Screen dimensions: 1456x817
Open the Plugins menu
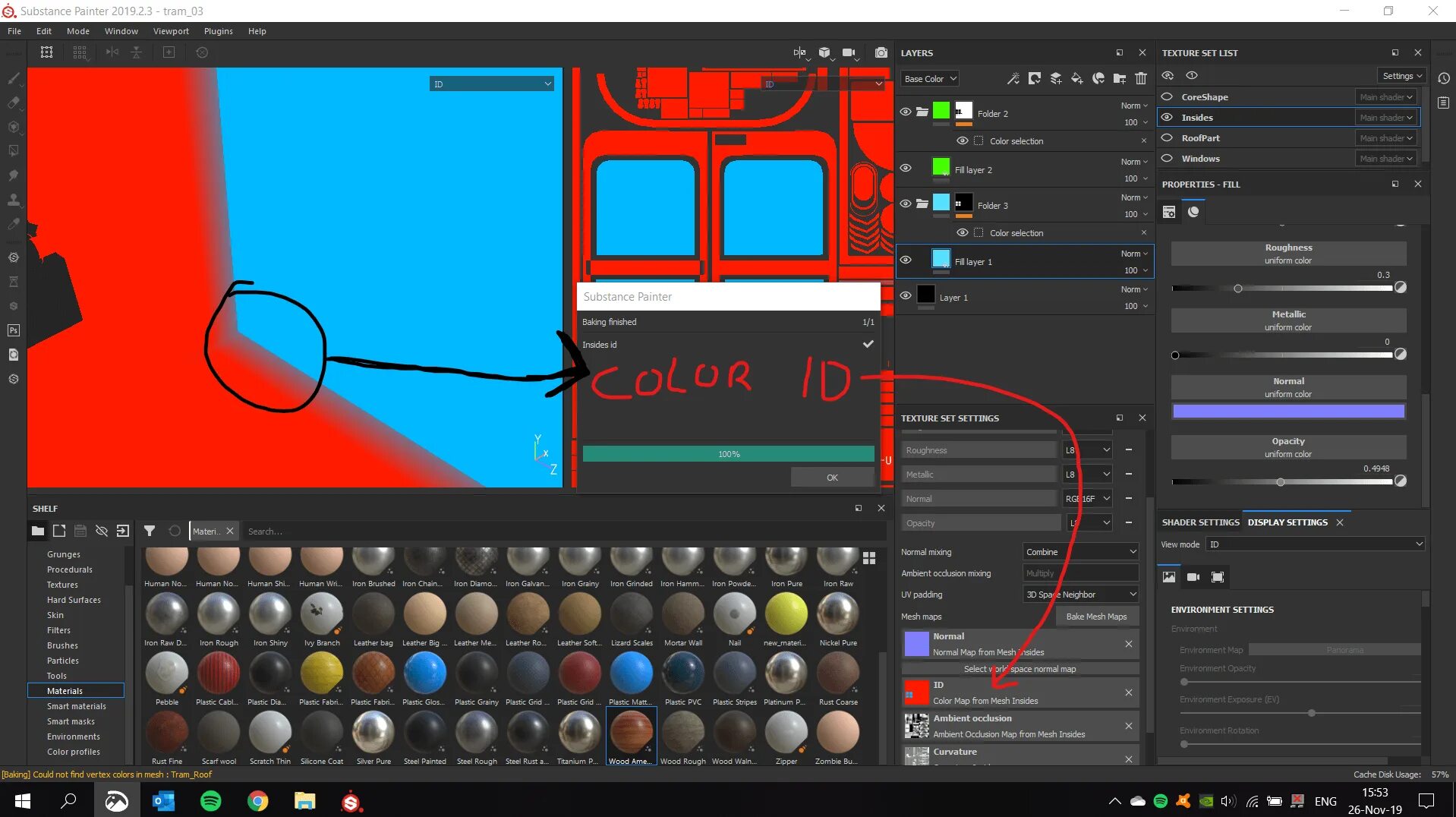tap(218, 31)
